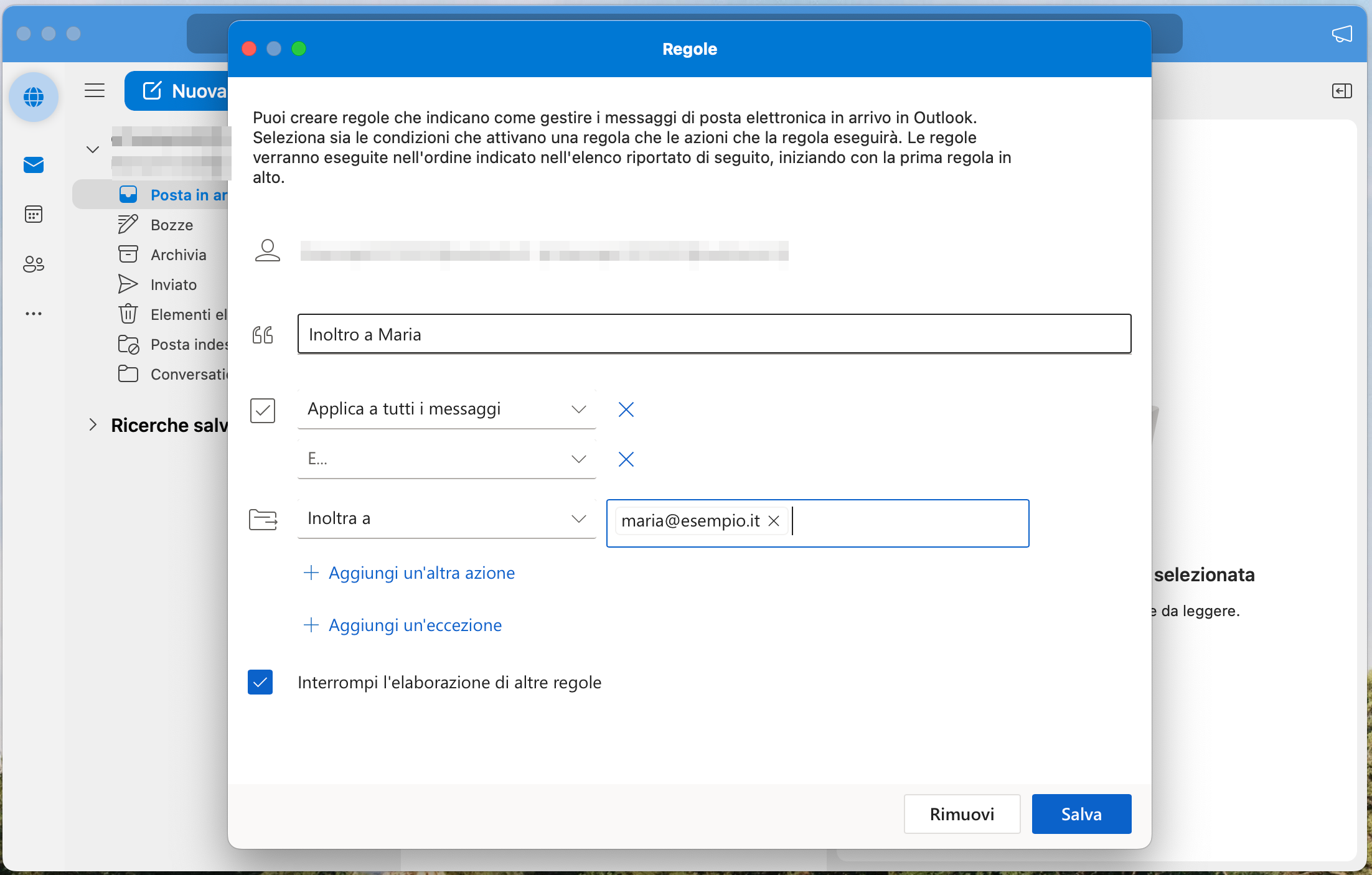Click 'Aggiungi un'altra azione' link

(409, 573)
